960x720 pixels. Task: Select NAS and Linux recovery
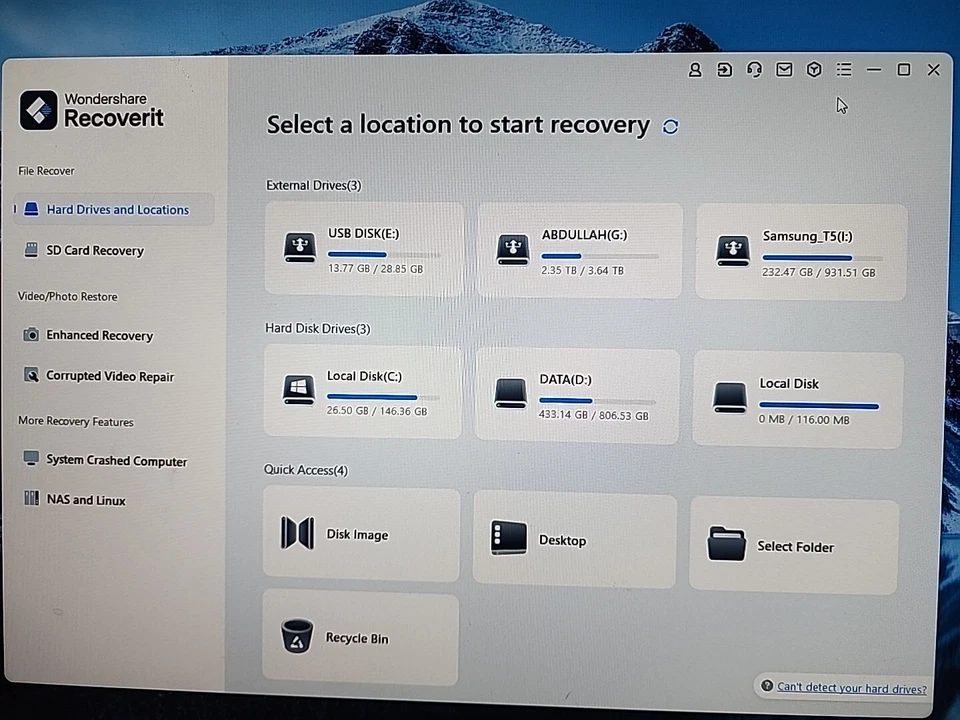(x=86, y=499)
